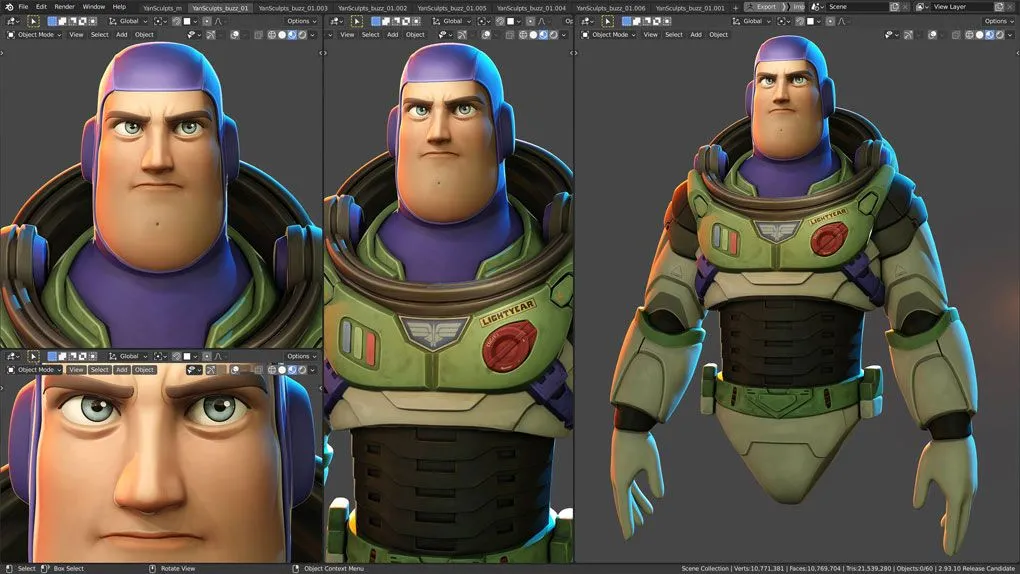The width and height of the screenshot is (1020, 574).
Task: Open Options dropdown in top-left viewport
Action: [302, 21]
